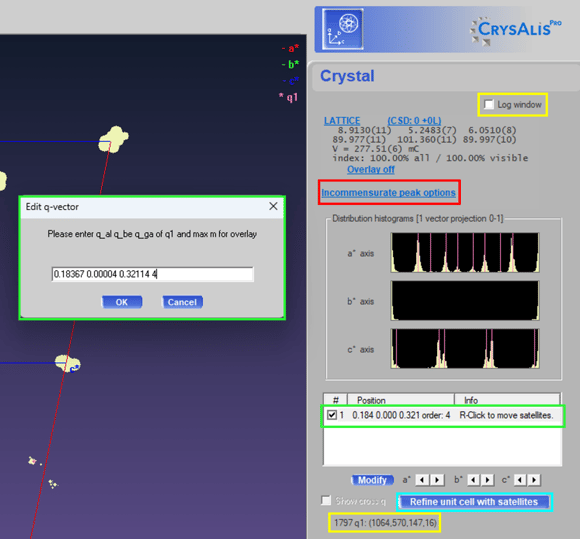This screenshot has width=580, height=539.
Task: Close the Edit q-vector dialog
Action: (x=273, y=206)
